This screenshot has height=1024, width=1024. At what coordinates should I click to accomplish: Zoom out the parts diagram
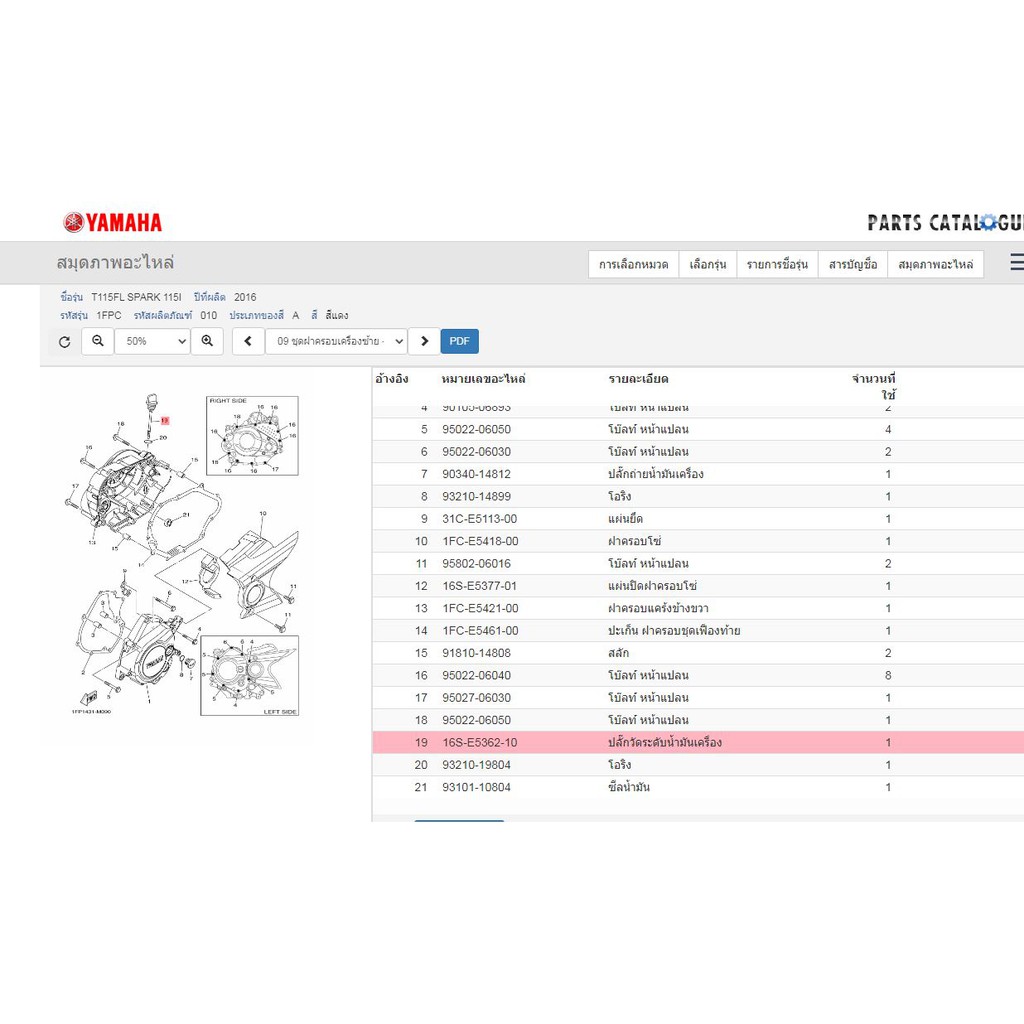98,341
